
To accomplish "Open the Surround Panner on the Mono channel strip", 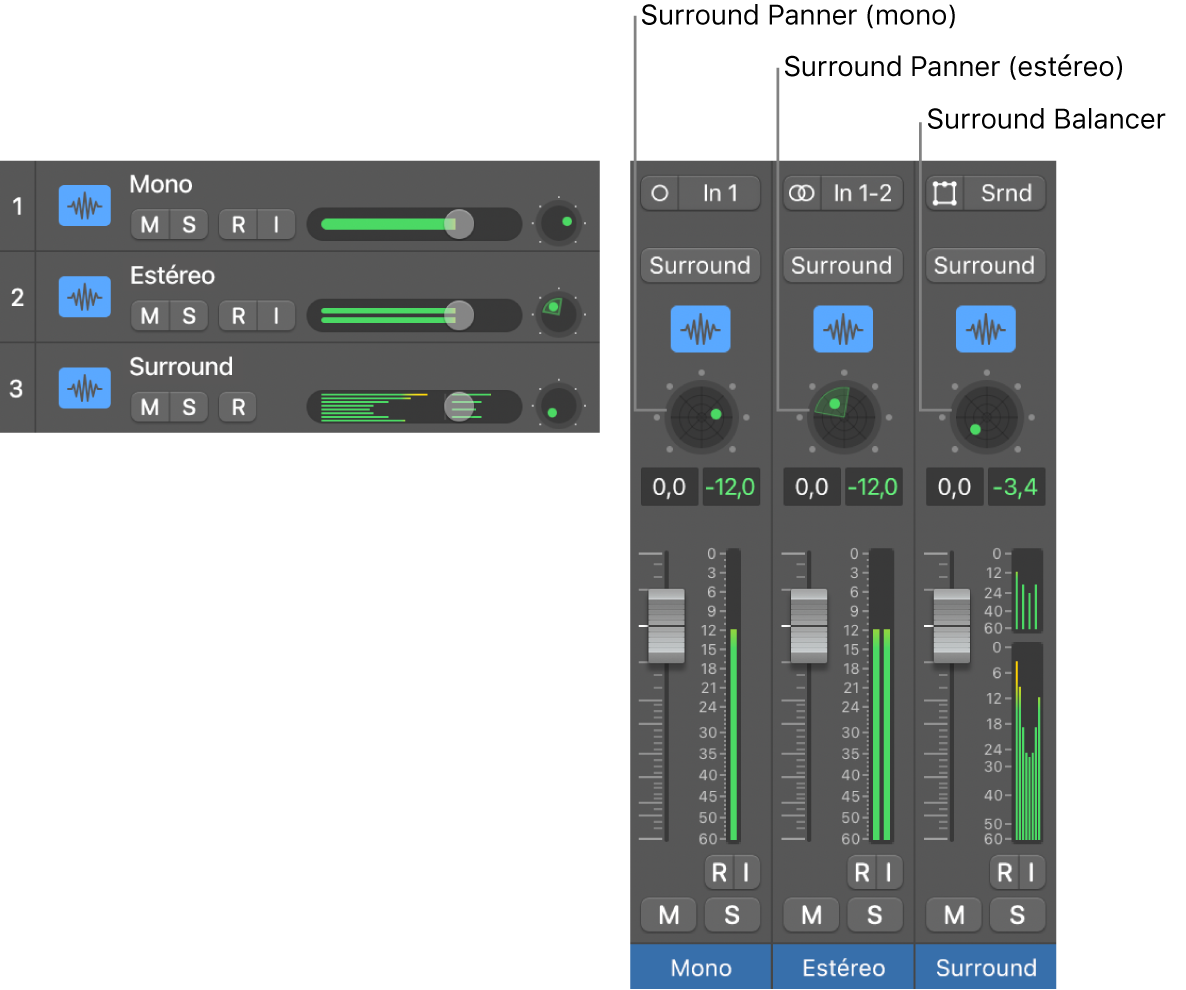I will tap(701, 417).
